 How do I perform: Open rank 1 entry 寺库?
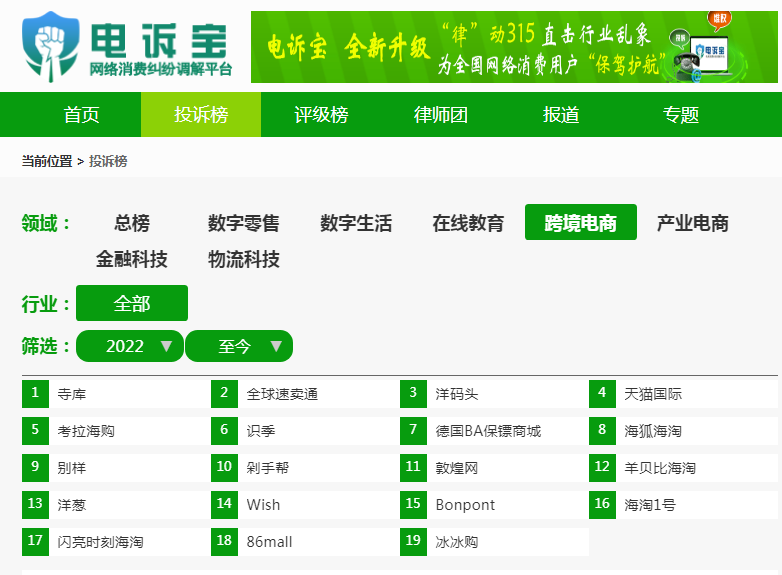coord(72,394)
